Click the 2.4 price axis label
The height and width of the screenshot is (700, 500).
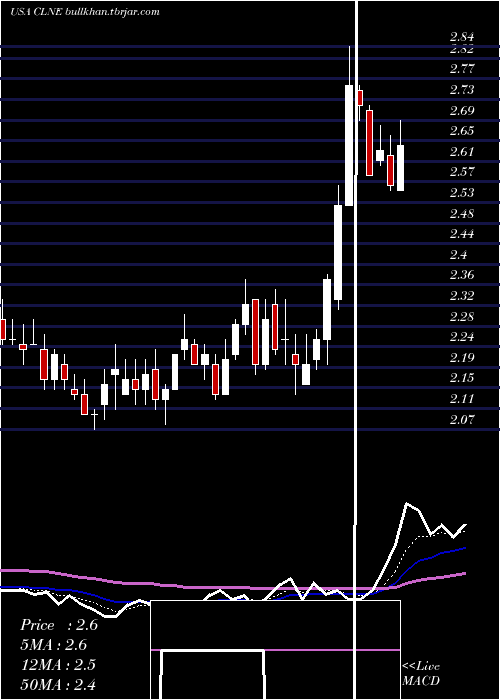(458, 254)
